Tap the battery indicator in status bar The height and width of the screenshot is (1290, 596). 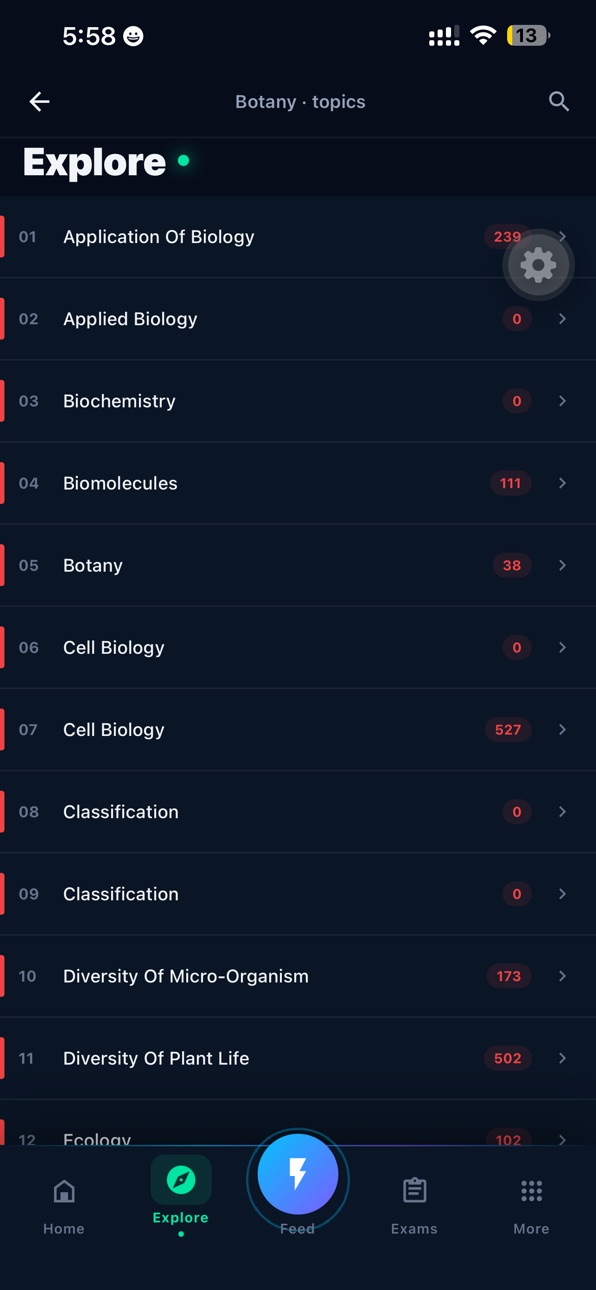click(528, 36)
